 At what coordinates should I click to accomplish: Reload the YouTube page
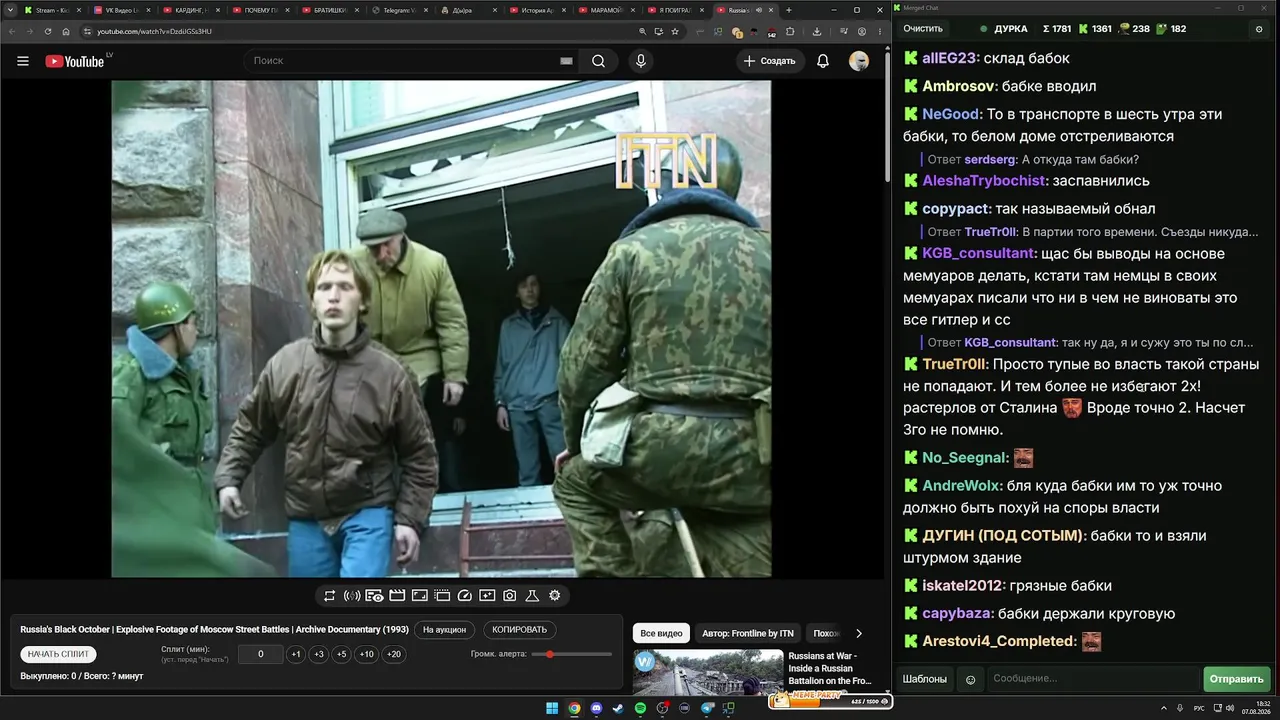click(47, 31)
